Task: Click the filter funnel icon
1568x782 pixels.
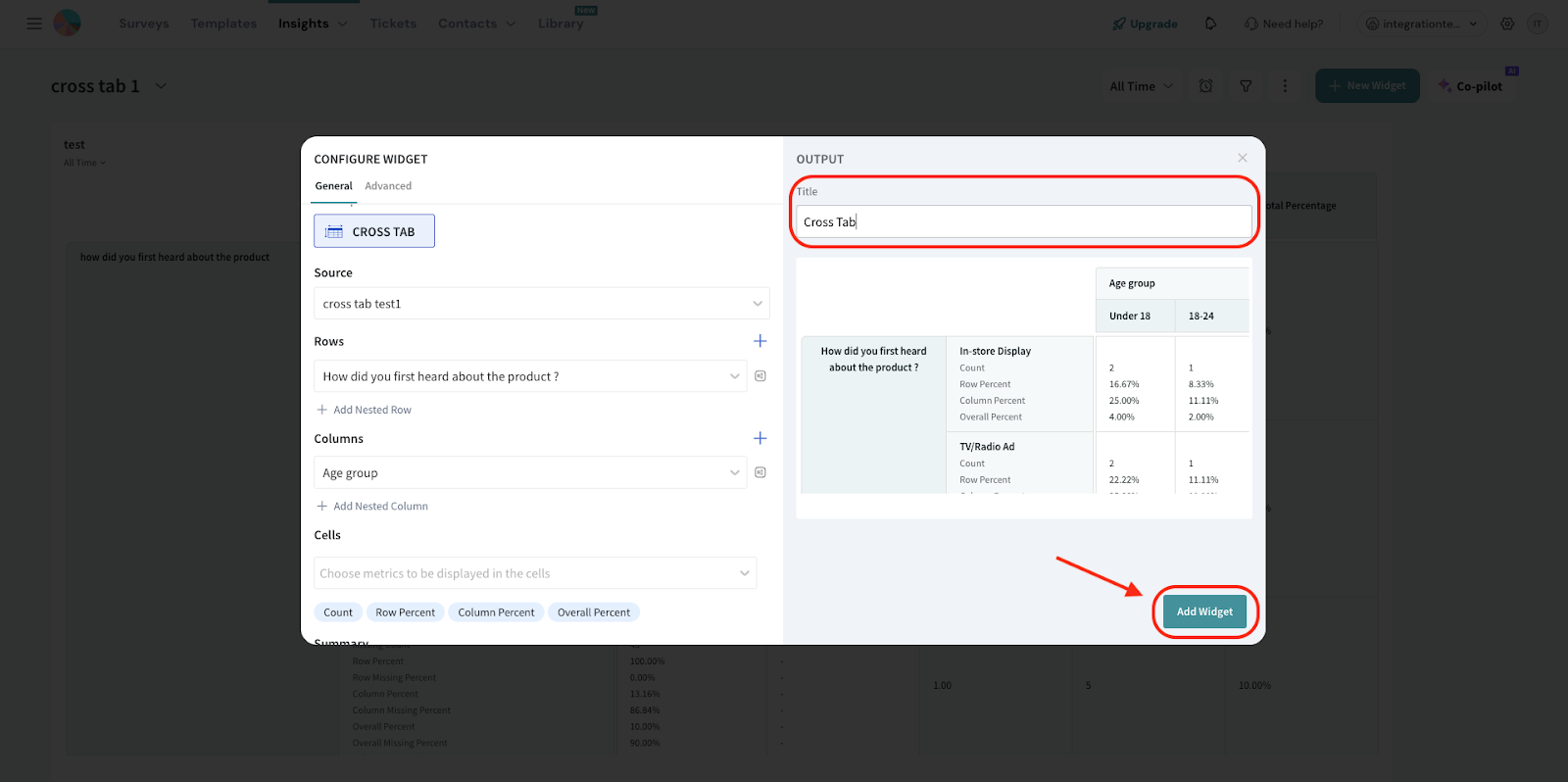Action: (x=1246, y=86)
